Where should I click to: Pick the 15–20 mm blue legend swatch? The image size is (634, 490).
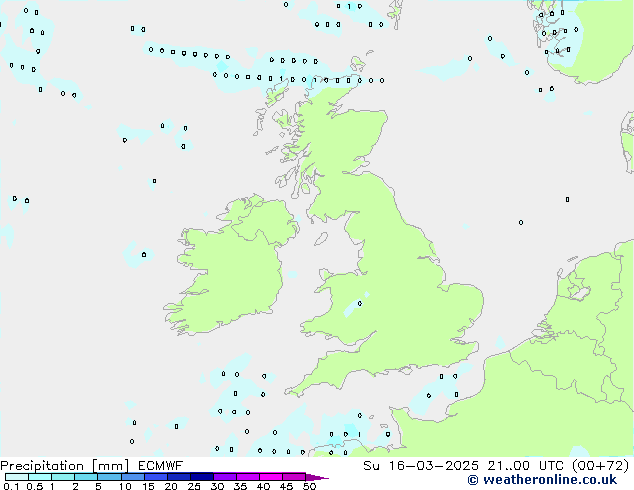(x=155, y=477)
